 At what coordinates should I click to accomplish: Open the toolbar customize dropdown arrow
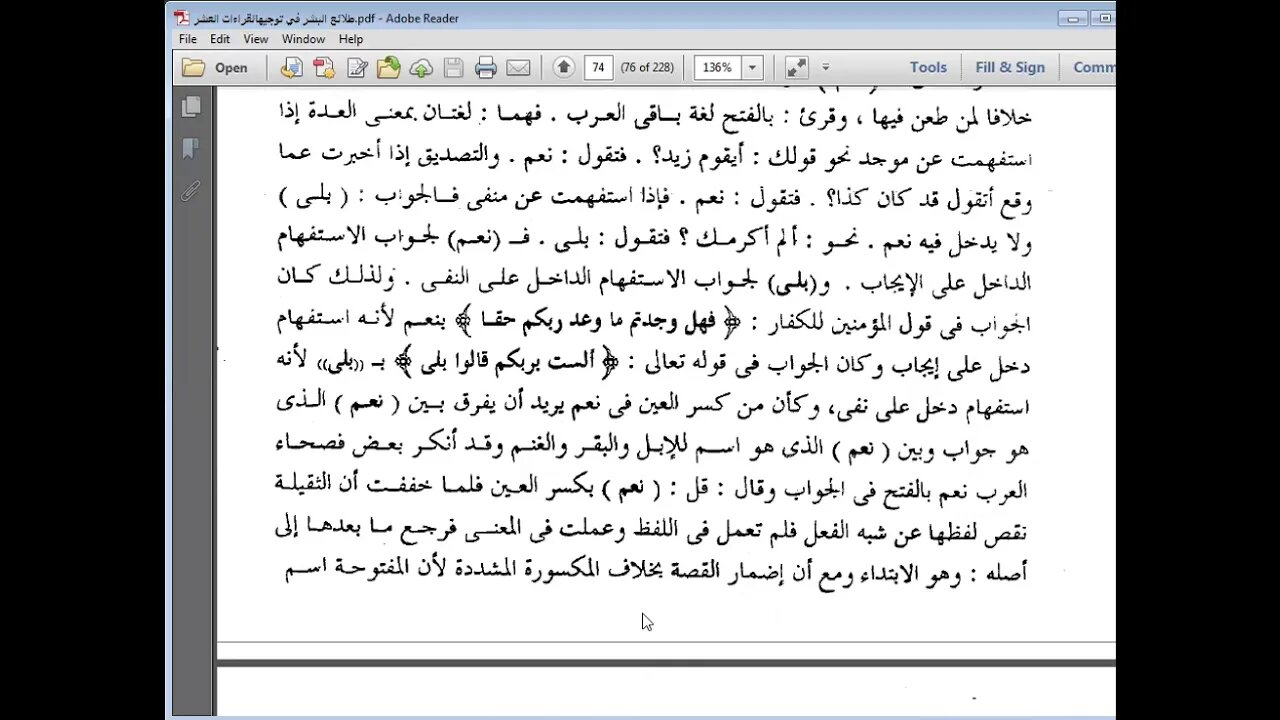coord(825,68)
